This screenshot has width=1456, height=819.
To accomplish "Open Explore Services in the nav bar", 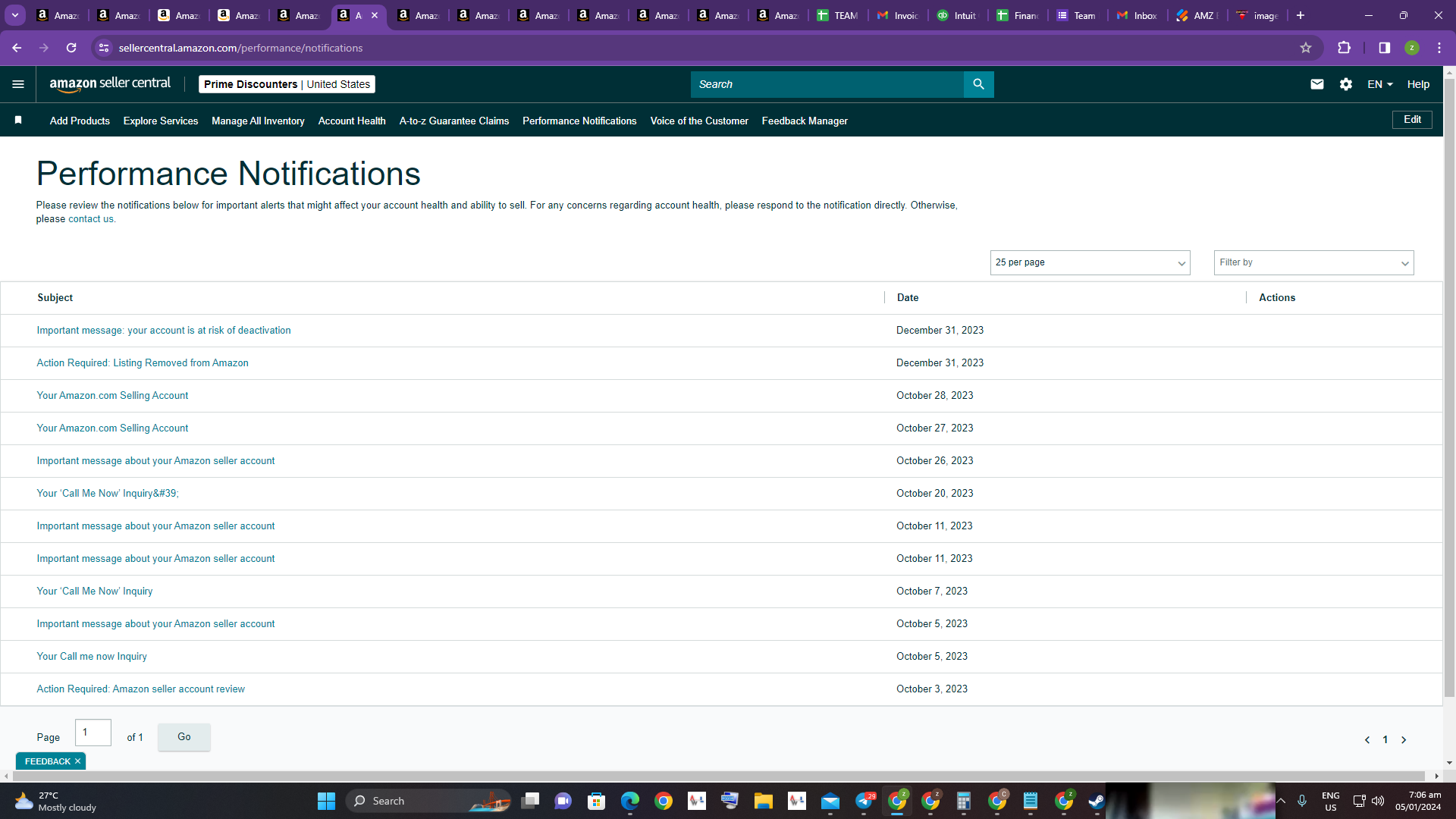I will click(x=161, y=121).
